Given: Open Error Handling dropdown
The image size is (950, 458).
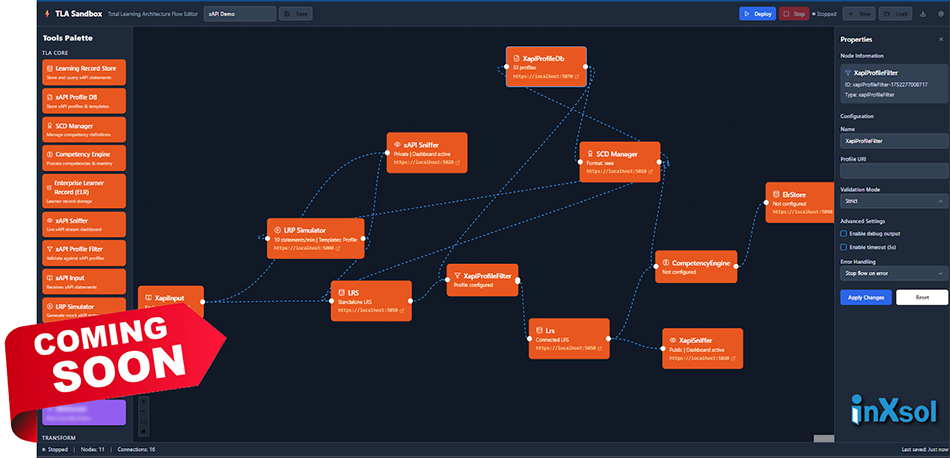Looking at the screenshot, I should click(x=894, y=273).
